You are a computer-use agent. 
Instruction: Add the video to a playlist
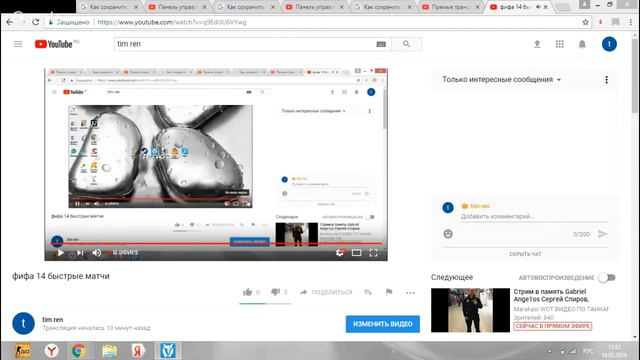click(x=368, y=292)
